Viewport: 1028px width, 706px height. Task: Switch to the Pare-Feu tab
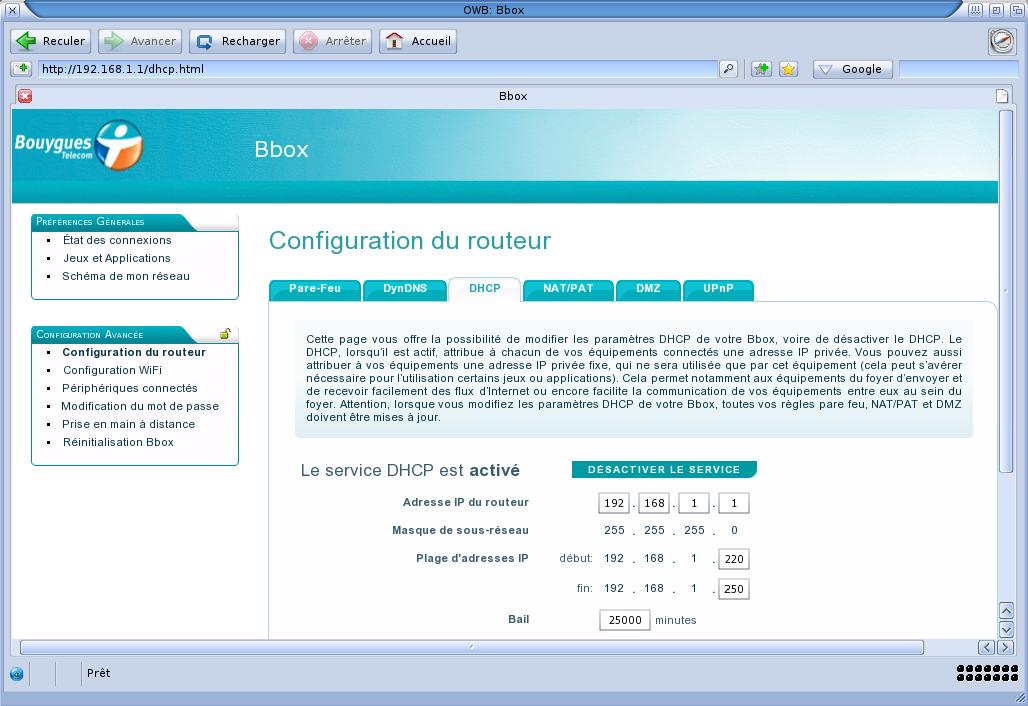(315, 289)
